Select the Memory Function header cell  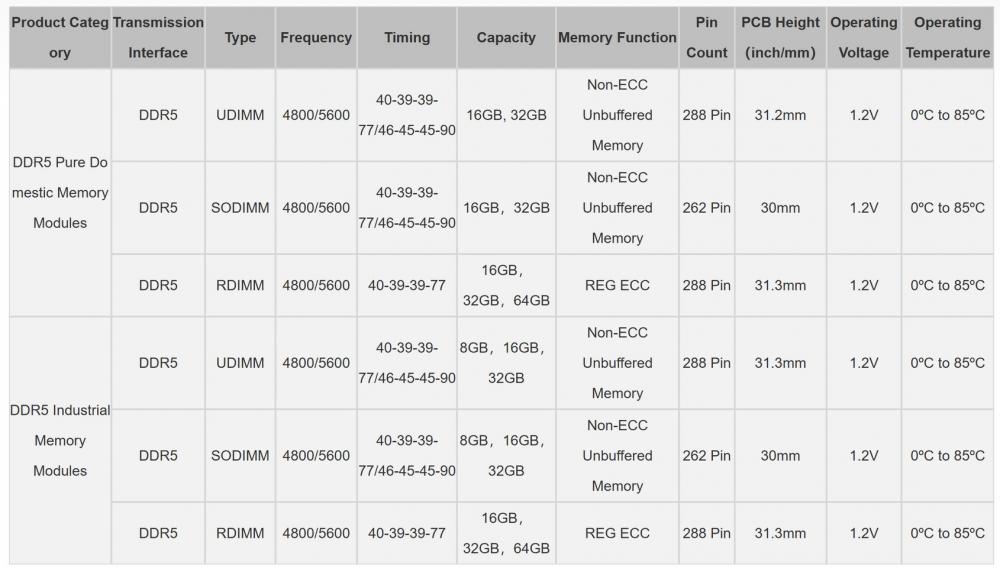pos(617,38)
